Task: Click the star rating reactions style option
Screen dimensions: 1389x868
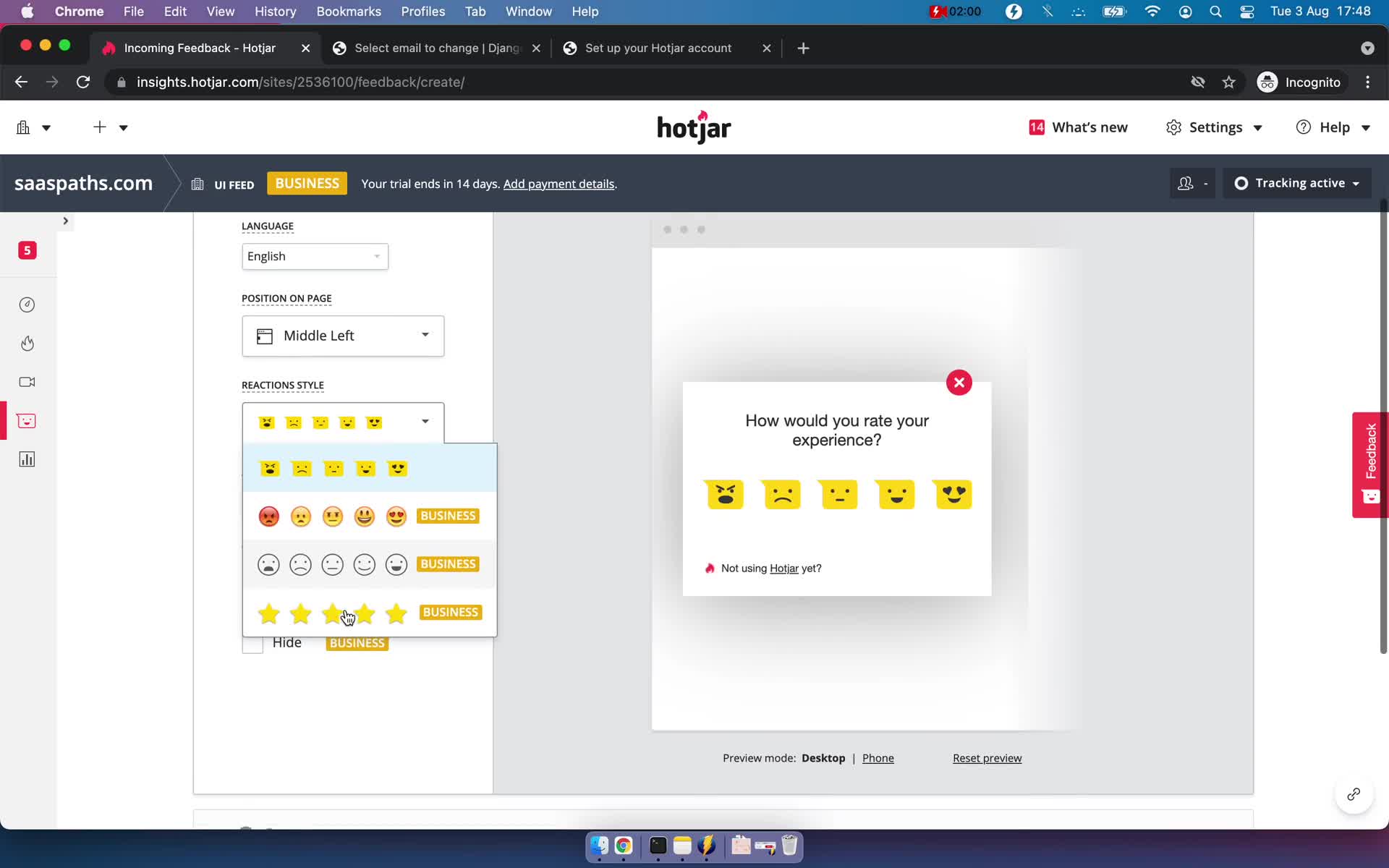Action: (x=333, y=612)
